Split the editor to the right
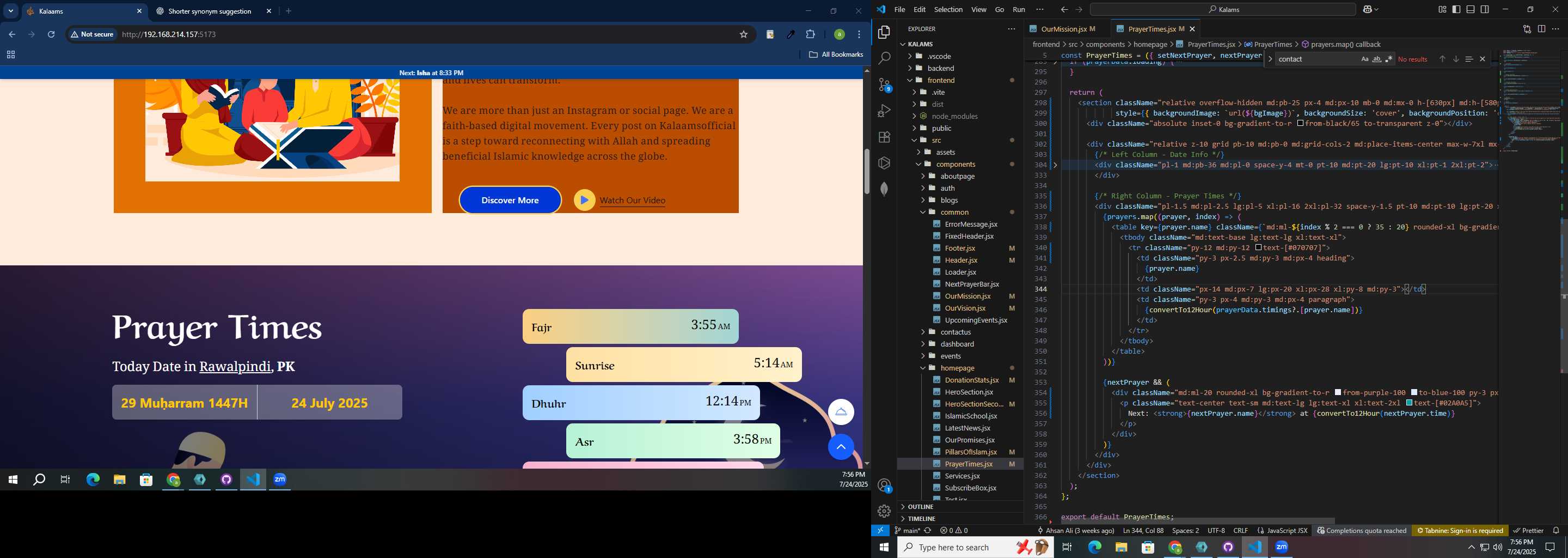 point(1541,29)
